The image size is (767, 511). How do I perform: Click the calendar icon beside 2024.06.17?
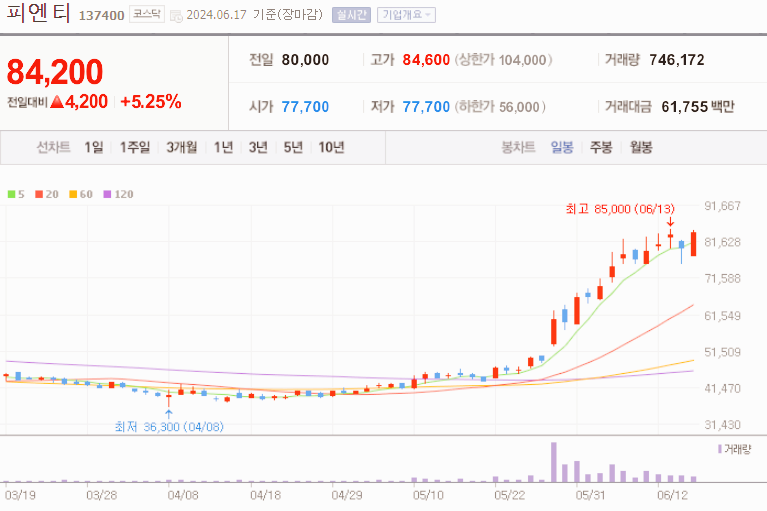point(176,16)
